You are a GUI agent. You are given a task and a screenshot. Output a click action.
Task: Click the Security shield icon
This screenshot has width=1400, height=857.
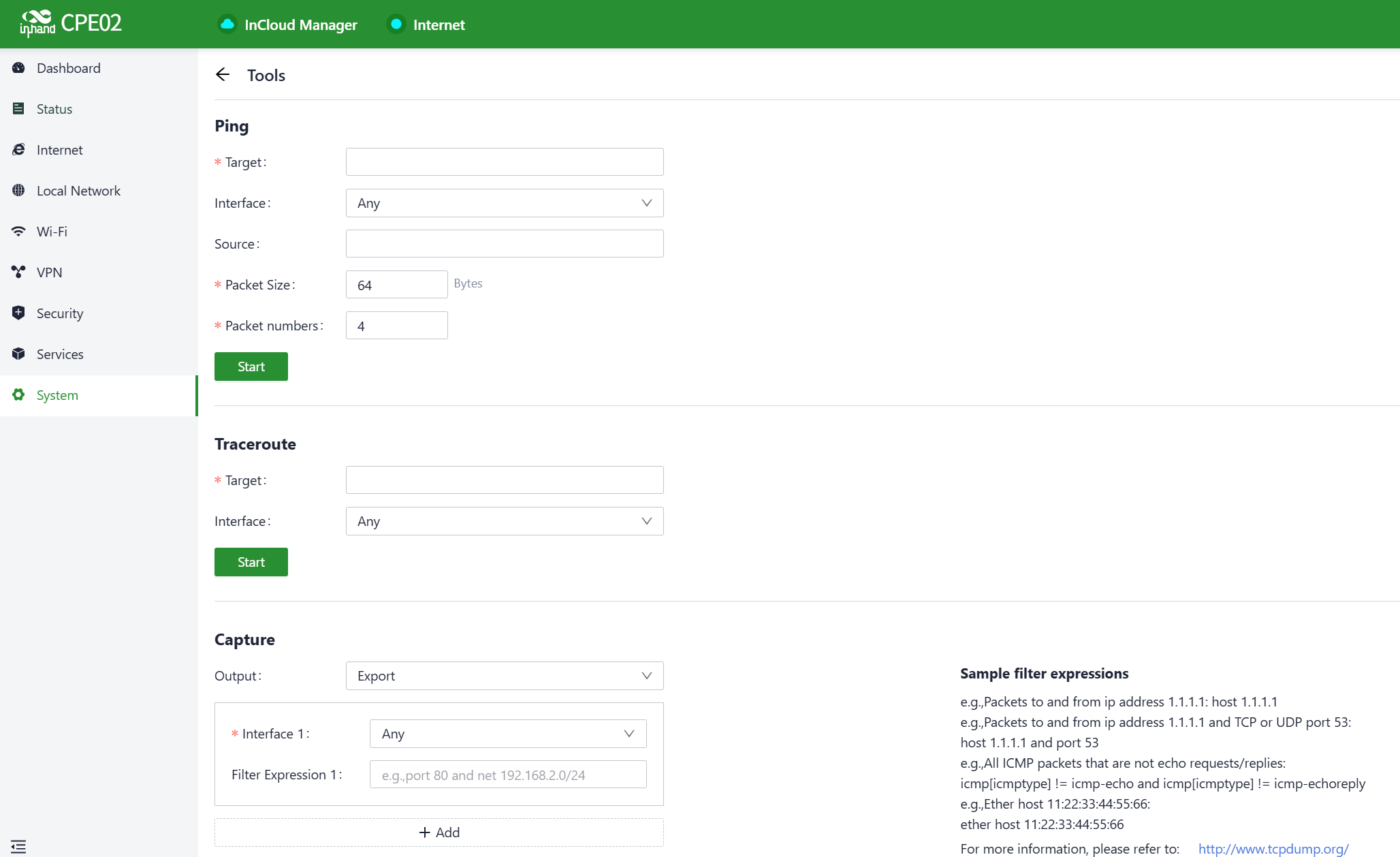tap(18, 313)
